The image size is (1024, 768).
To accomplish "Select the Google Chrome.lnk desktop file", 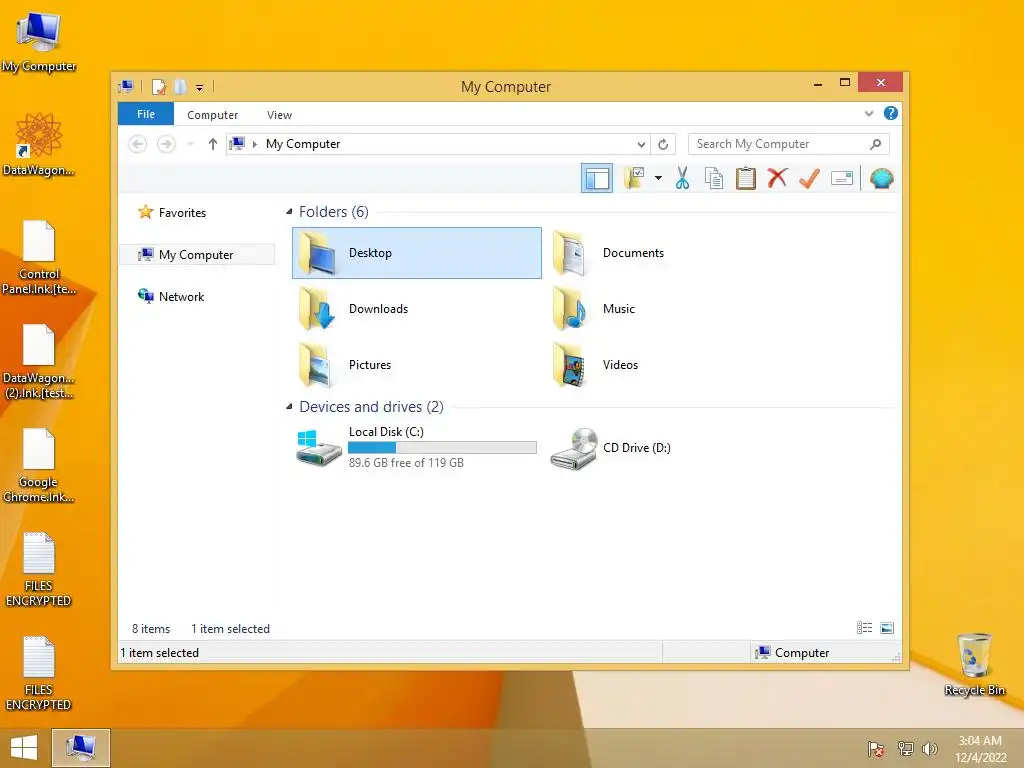I will [39, 465].
